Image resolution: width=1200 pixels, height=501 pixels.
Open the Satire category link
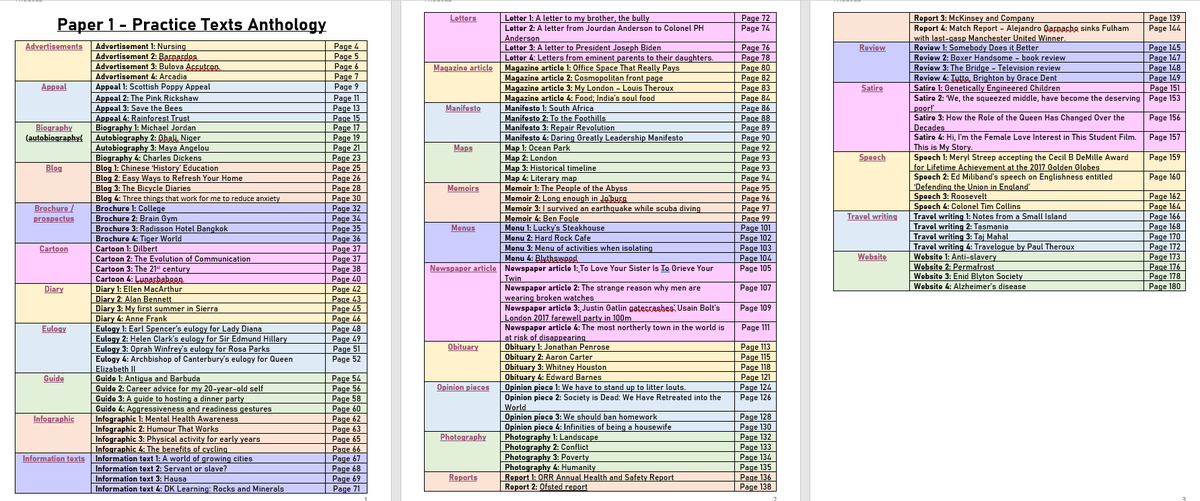tap(872, 88)
